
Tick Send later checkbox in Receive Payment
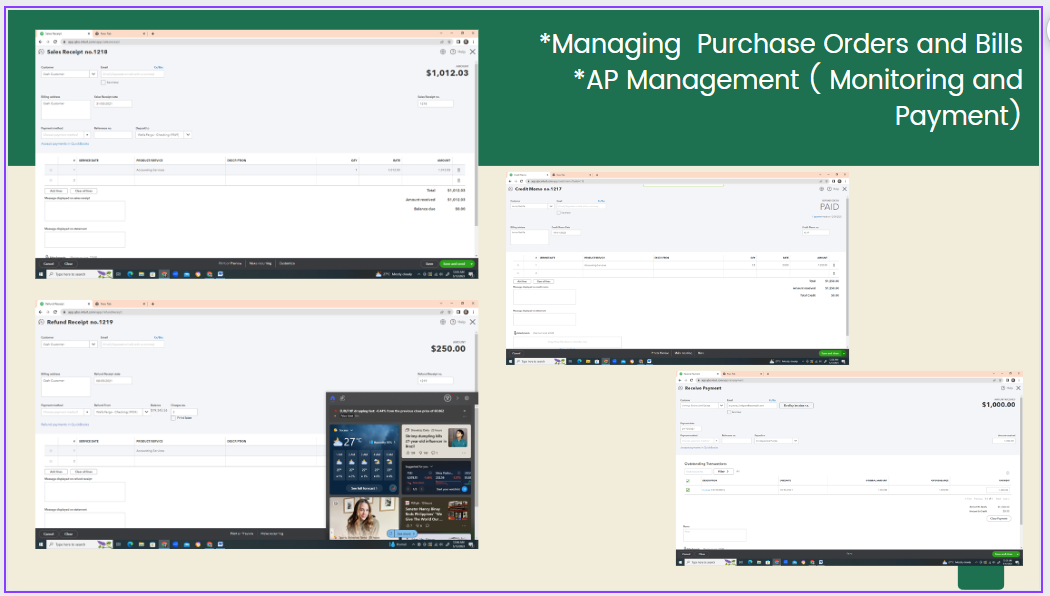[x=729, y=412]
